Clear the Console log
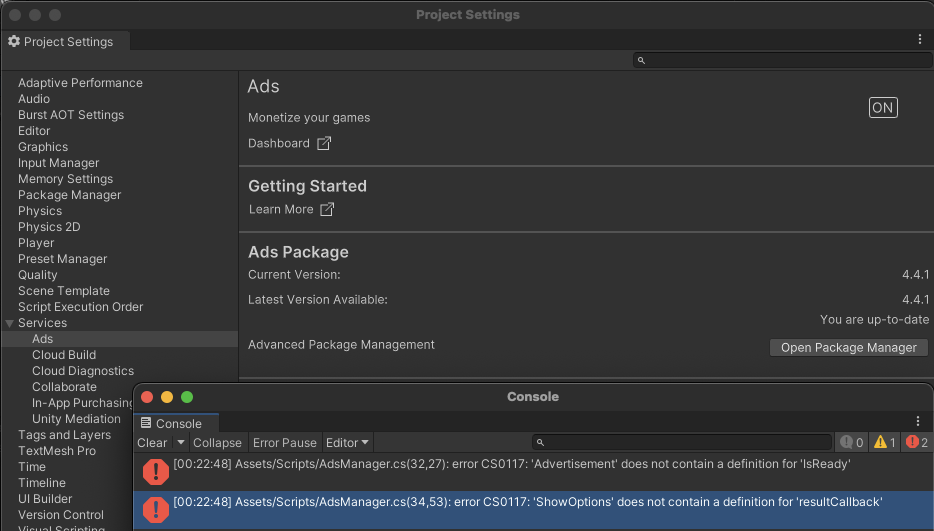Viewport: 934px width, 531px height. pyautogui.click(x=152, y=443)
